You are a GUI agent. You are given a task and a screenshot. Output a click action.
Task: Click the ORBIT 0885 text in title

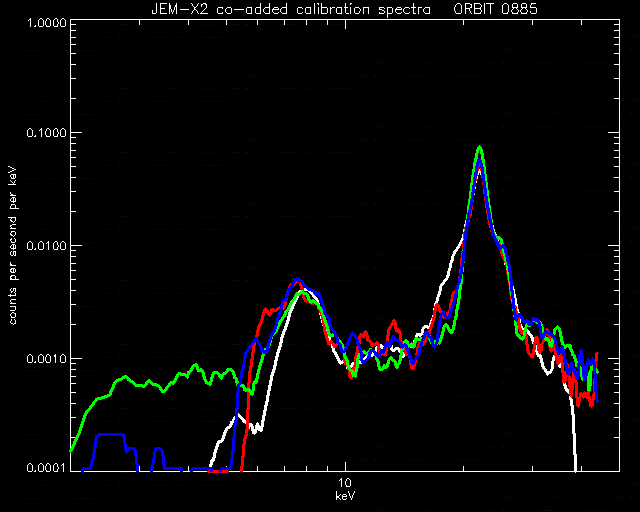point(496,9)
